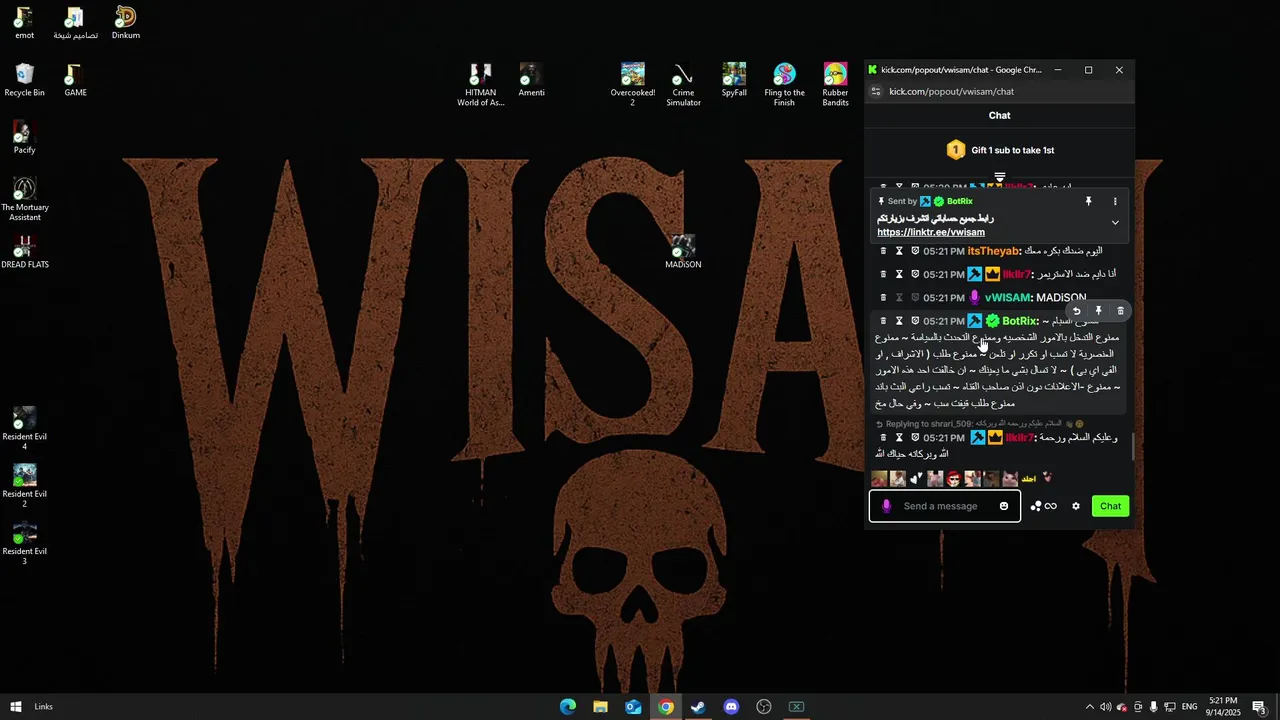Pin the BotRix rules message

(1098, 311)
